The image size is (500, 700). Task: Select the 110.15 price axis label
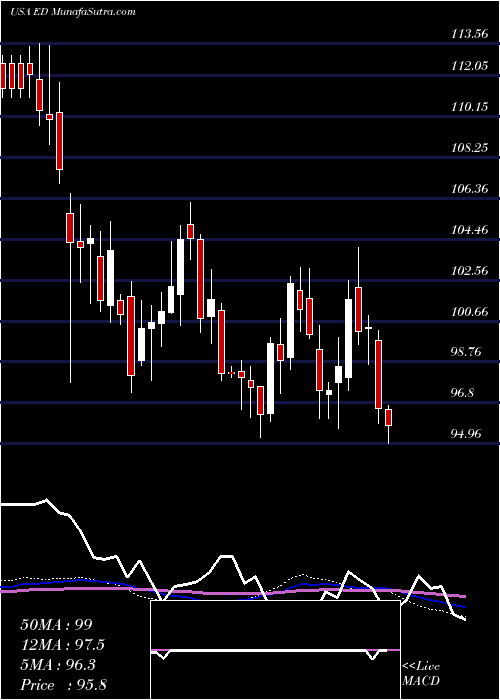pos(468,107)
